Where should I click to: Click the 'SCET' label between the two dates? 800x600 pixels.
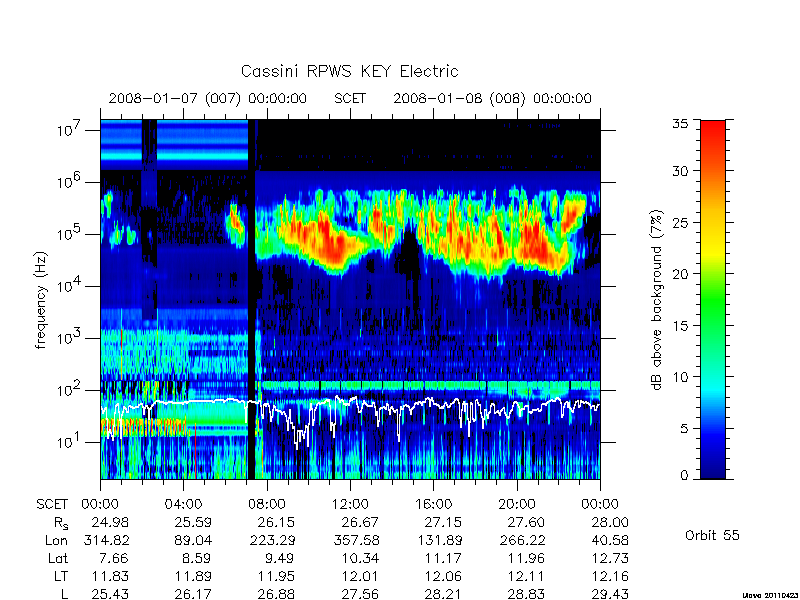[x=350, y=98]
